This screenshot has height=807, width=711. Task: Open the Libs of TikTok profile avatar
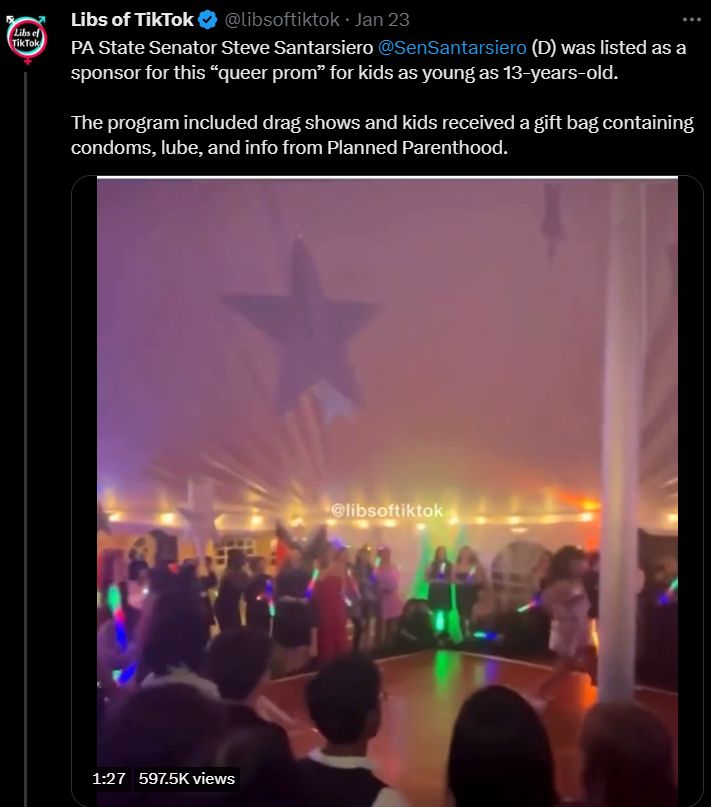click(x=26, y=40)
